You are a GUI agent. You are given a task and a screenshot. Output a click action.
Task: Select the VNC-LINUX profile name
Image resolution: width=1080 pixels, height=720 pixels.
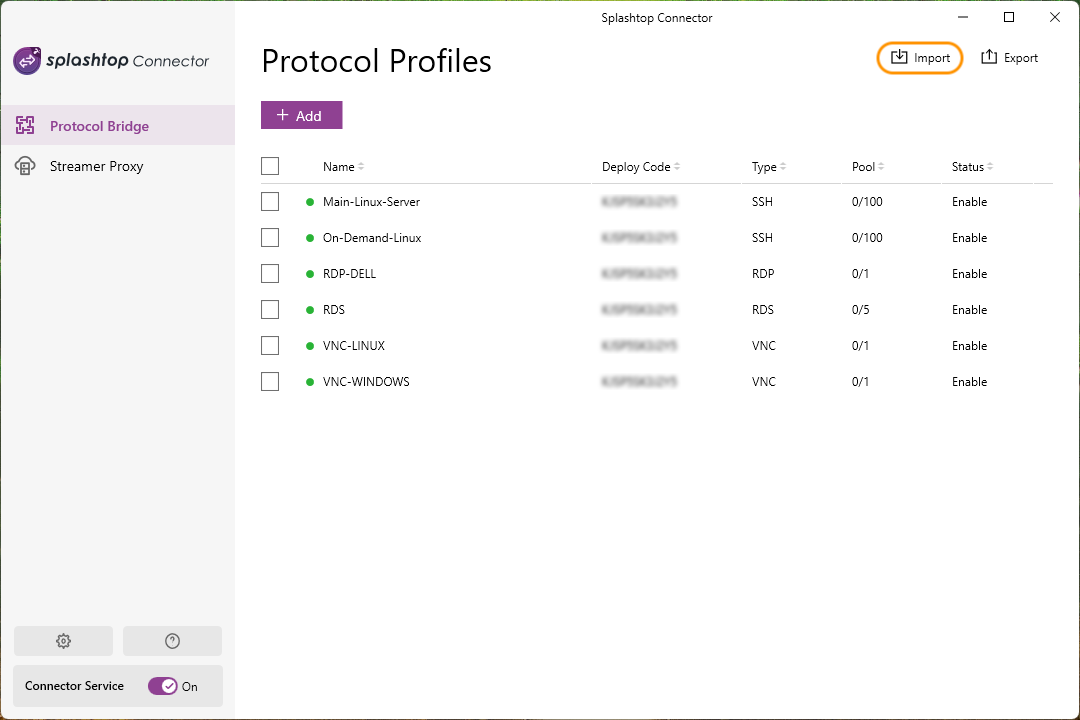(x=353, y=345)
